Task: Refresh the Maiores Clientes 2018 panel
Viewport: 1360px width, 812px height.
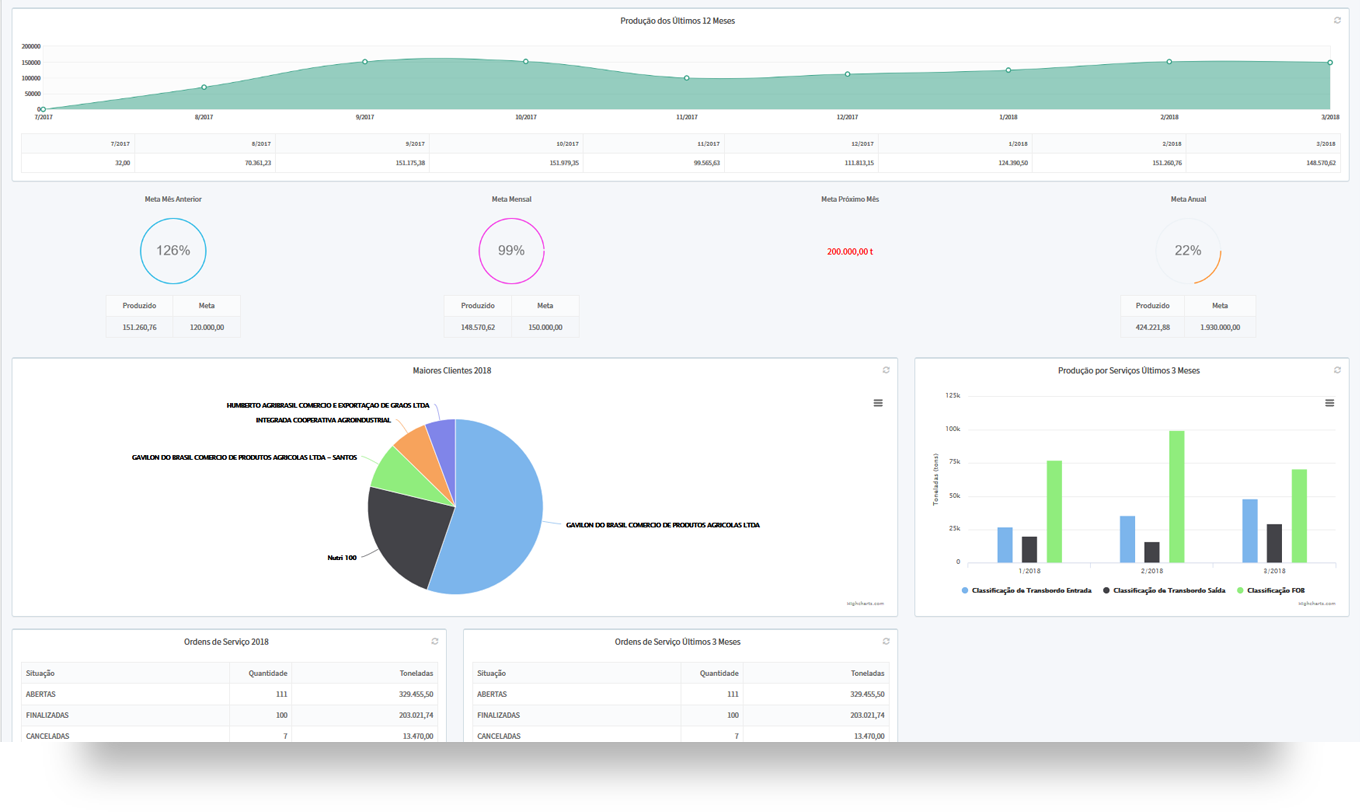Action: click(x=885, y=370)
